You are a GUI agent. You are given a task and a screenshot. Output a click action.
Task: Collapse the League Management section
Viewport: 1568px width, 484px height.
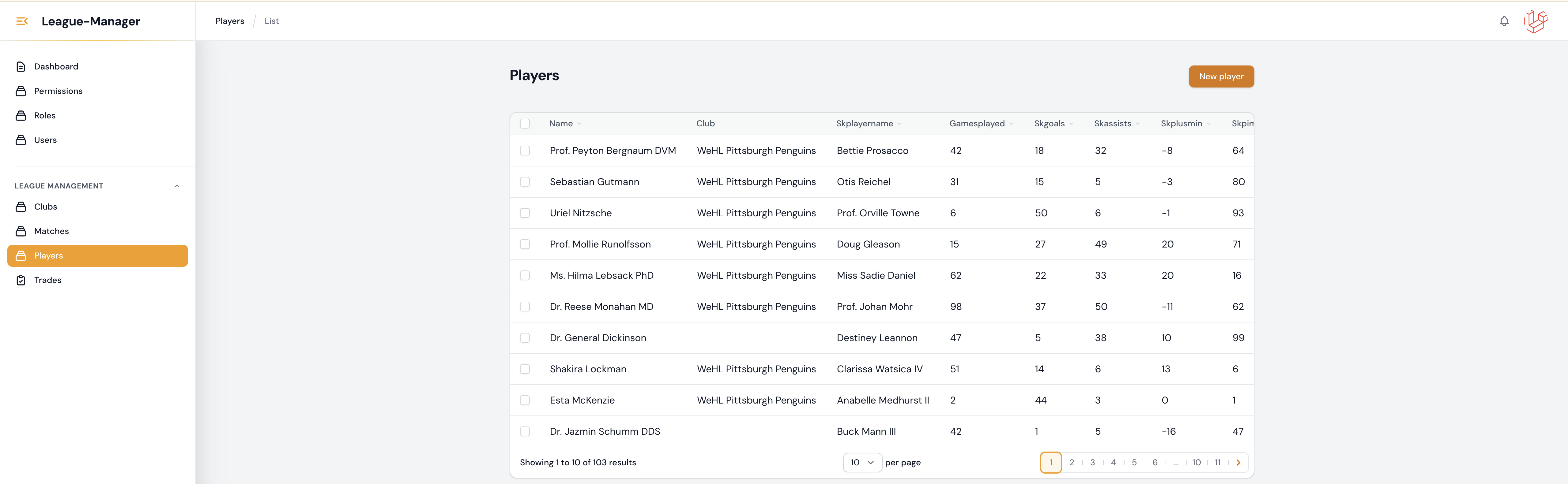pyautogui.click(x=177, y=186)
